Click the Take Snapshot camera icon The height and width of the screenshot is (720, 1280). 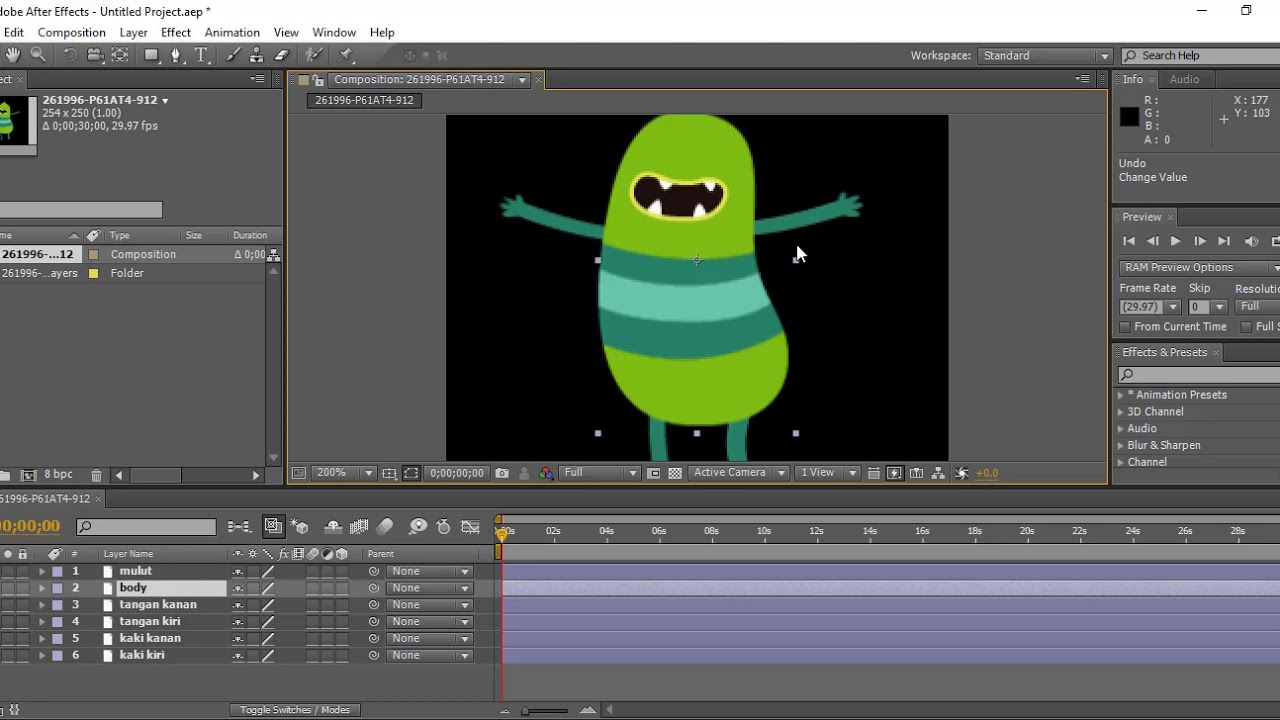coord(502,473)
